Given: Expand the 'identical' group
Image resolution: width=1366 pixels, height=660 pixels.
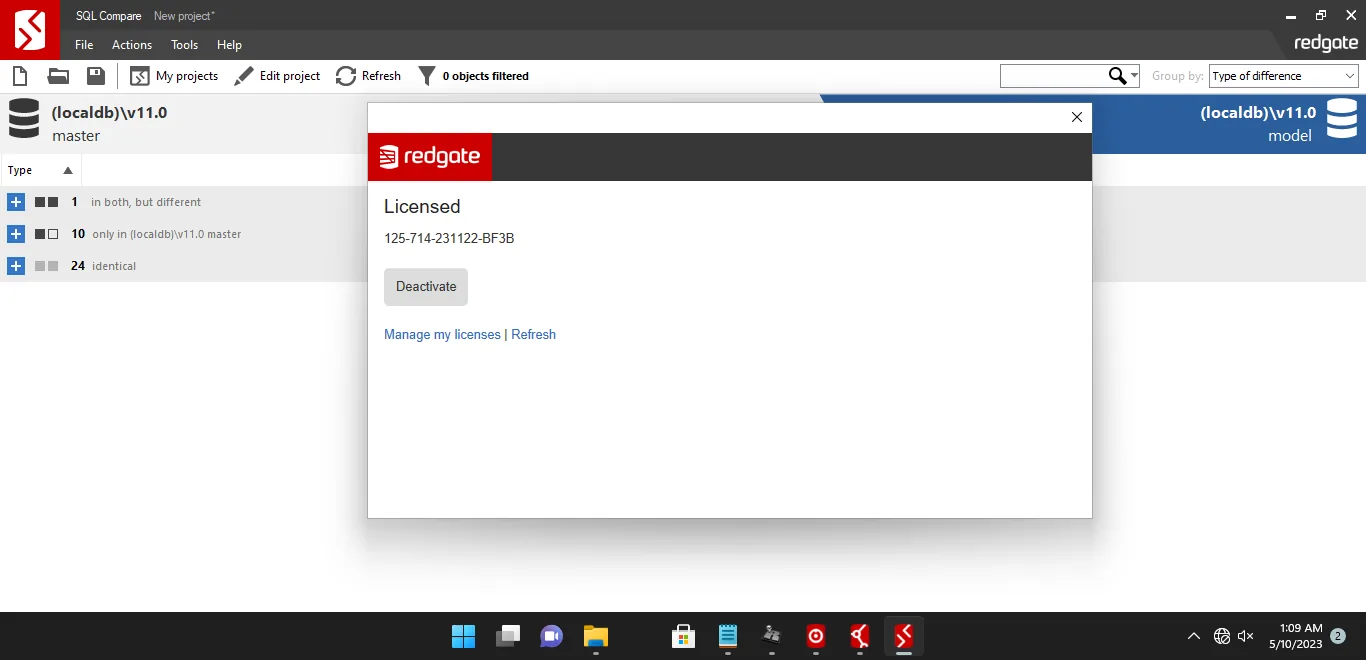Looking at the screenshot, I should pyautogui.click(x=16, y=266).
